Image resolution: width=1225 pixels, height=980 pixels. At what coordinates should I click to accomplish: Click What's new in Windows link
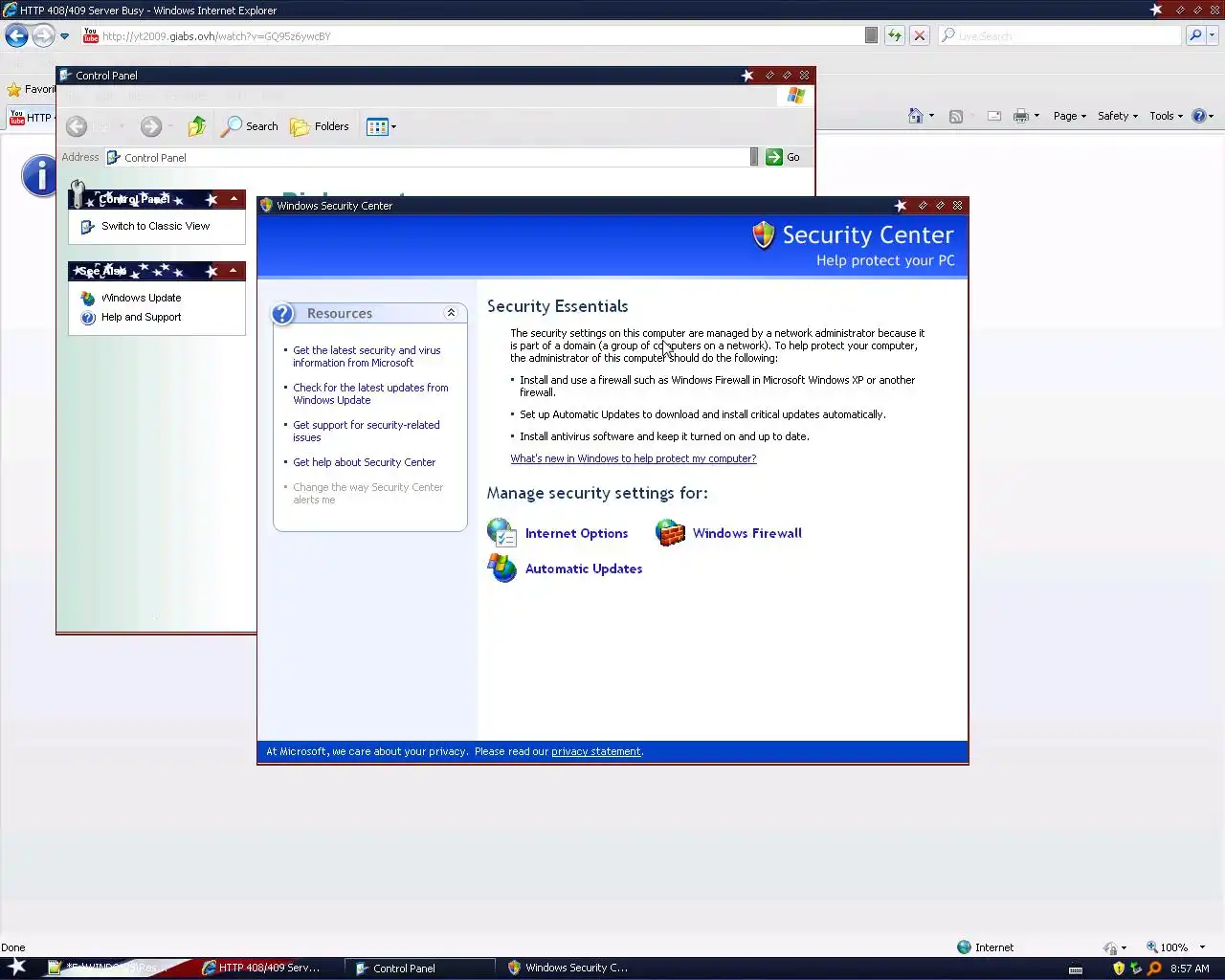point(633,458)
